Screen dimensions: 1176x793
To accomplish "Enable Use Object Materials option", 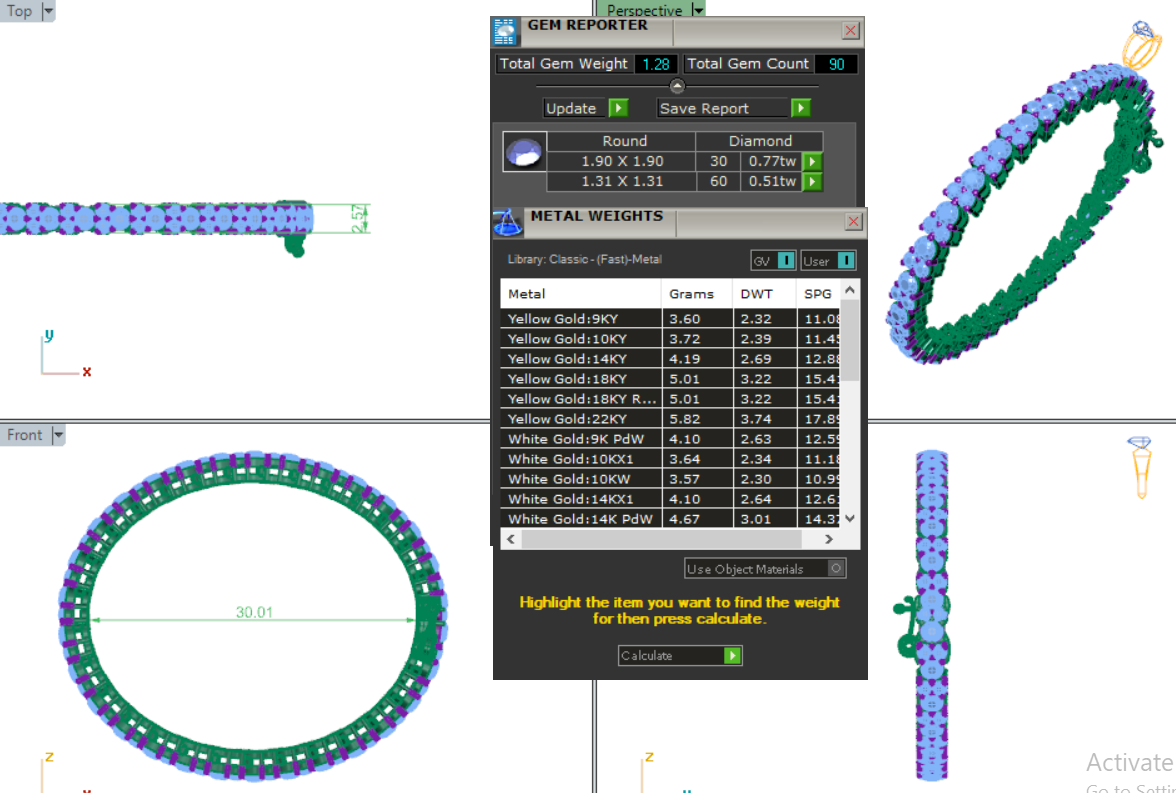I will (x=836, y=569).
